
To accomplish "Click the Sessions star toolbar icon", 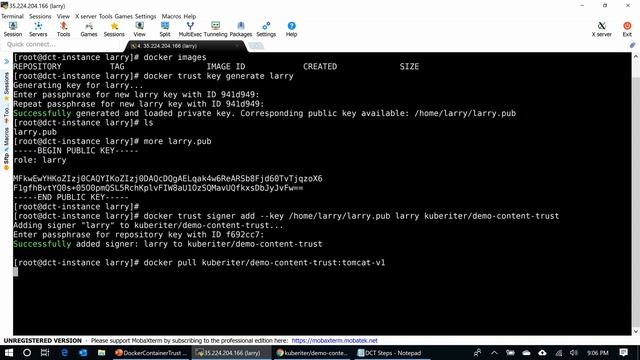I will pos(114,29).
